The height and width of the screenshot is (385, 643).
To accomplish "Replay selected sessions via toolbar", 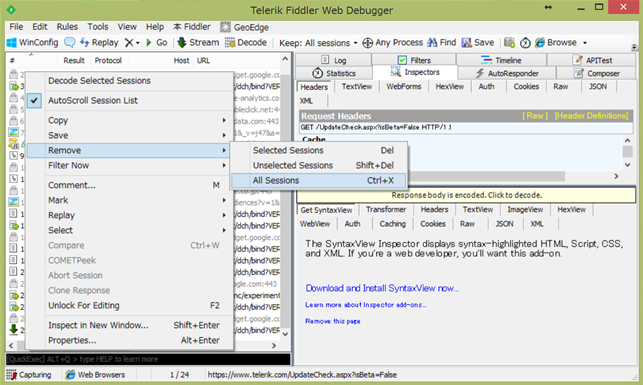I will coord(99,43).
